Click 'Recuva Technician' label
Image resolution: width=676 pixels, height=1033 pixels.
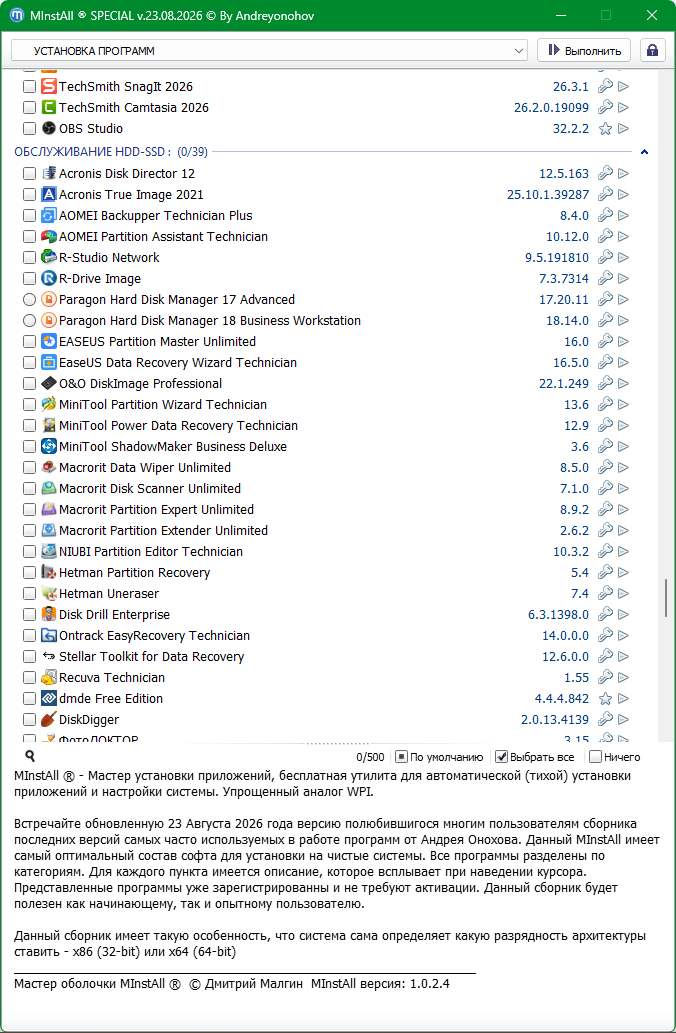[x=112, y=677]
